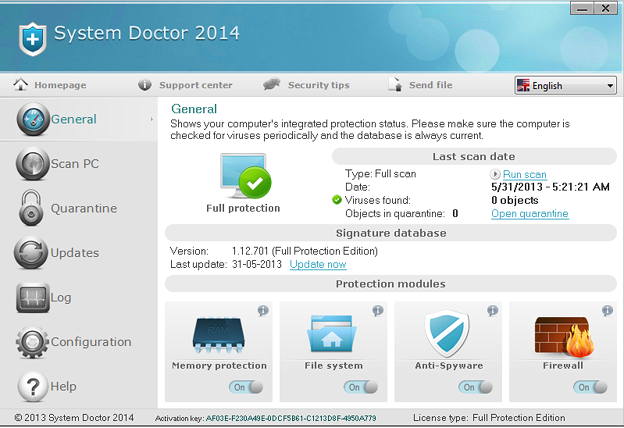Click the Run scan link

(x=525, y=174)
